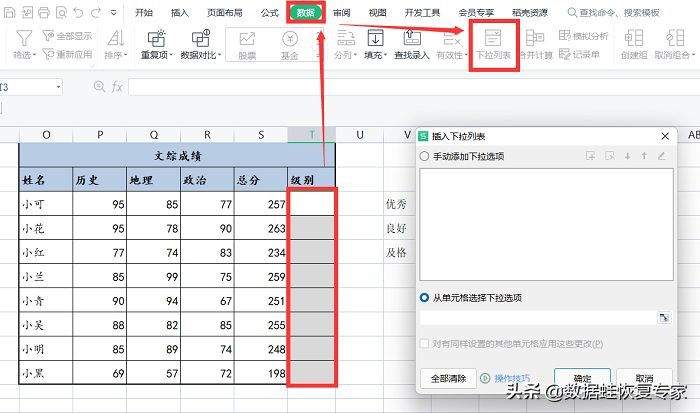700x413 pixels.
Task: Click the Undo arrow icon
Action: 78,13
